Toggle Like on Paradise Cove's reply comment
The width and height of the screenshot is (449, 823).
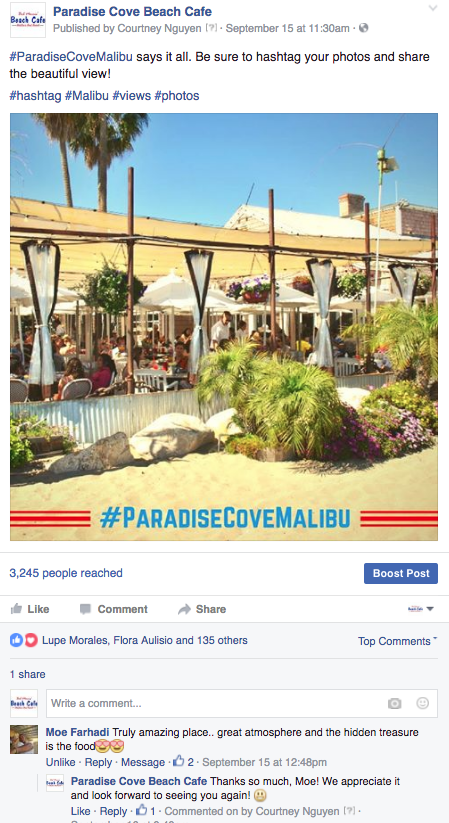80,811
